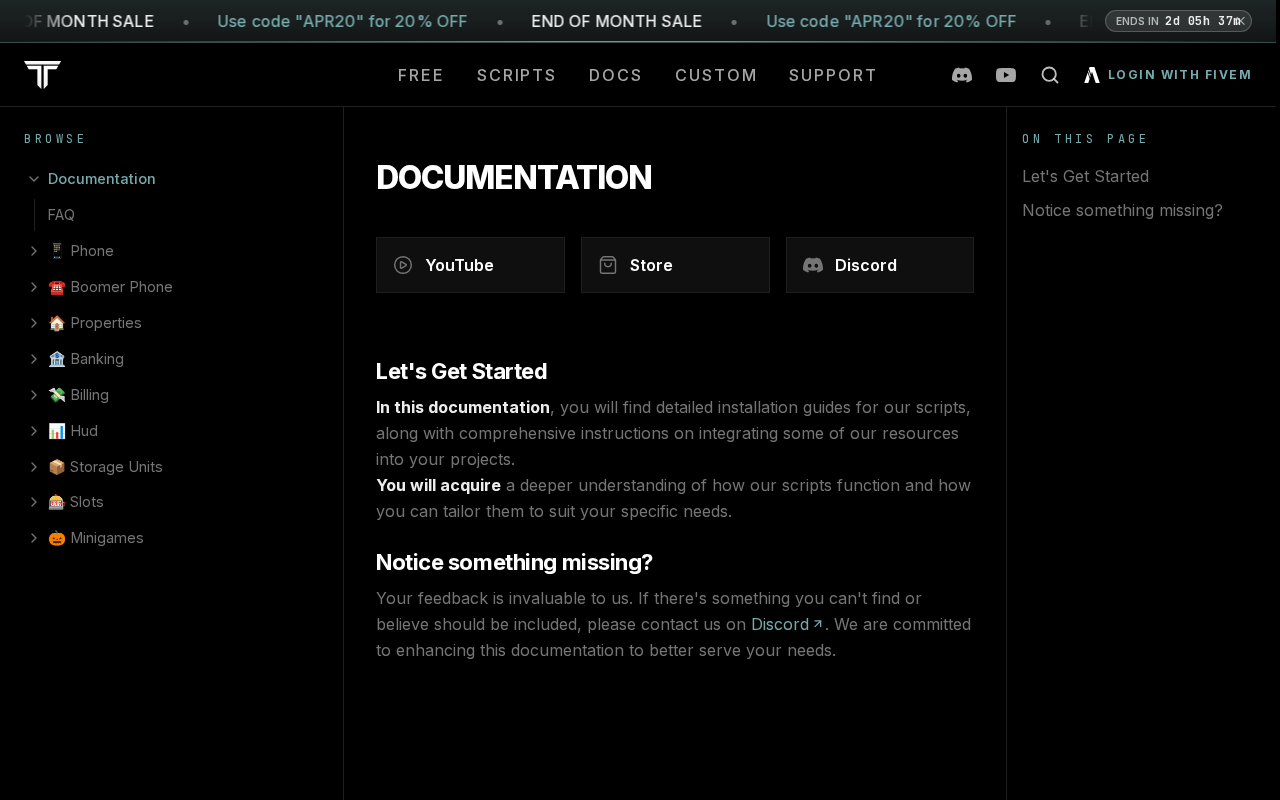Open the Free menu item
The image size is (1280, 800).
pos(421,75)
